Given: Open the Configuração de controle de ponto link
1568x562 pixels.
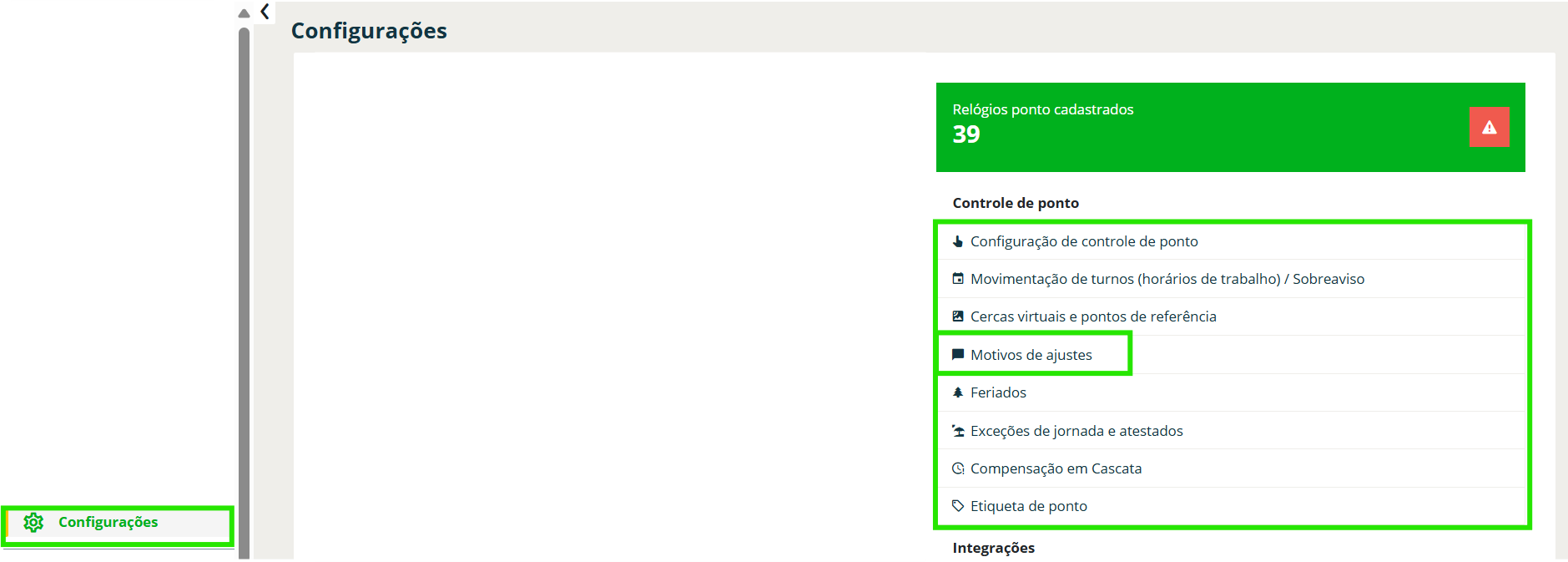Looking at the screenshot, I should click(1084, 241).
